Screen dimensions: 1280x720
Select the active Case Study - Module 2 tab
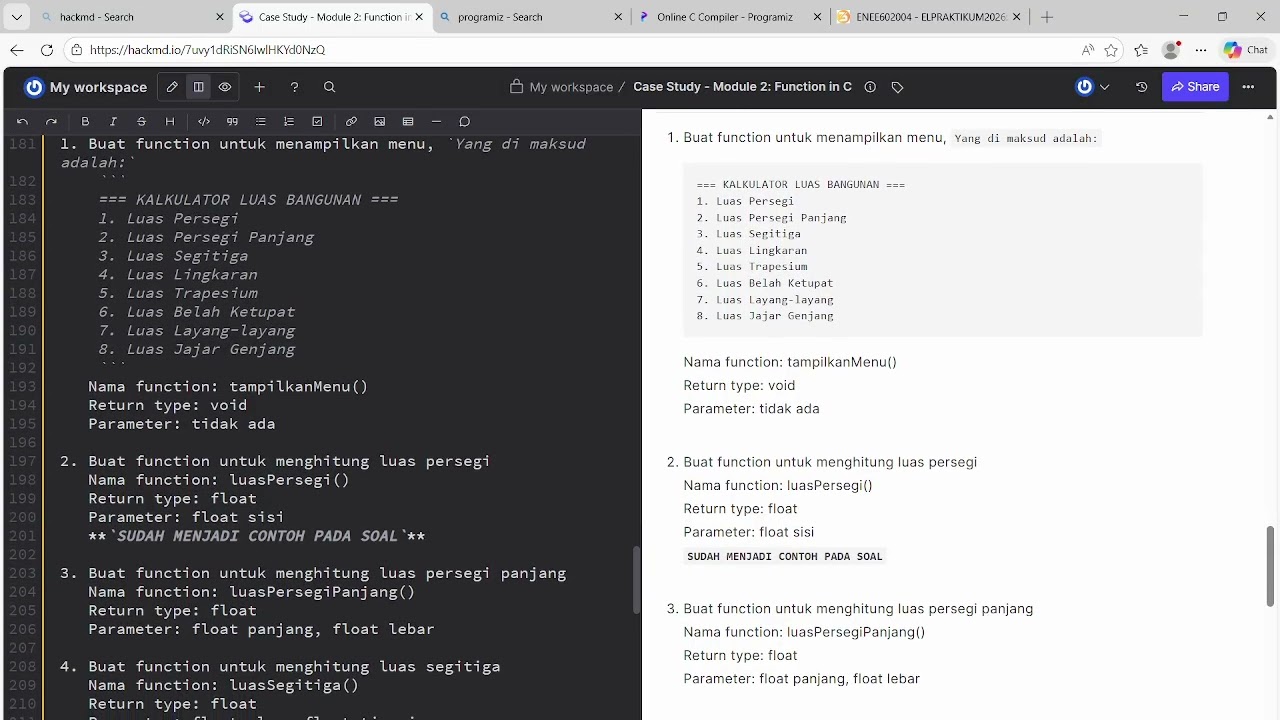[331, 17]
